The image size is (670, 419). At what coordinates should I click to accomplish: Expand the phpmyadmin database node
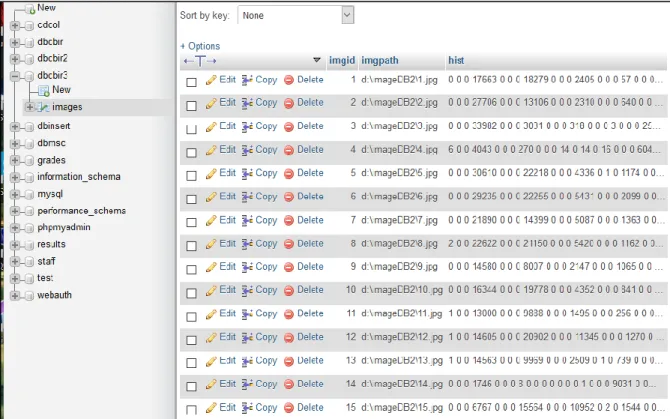pyautogui.click(x=15, y=228)
